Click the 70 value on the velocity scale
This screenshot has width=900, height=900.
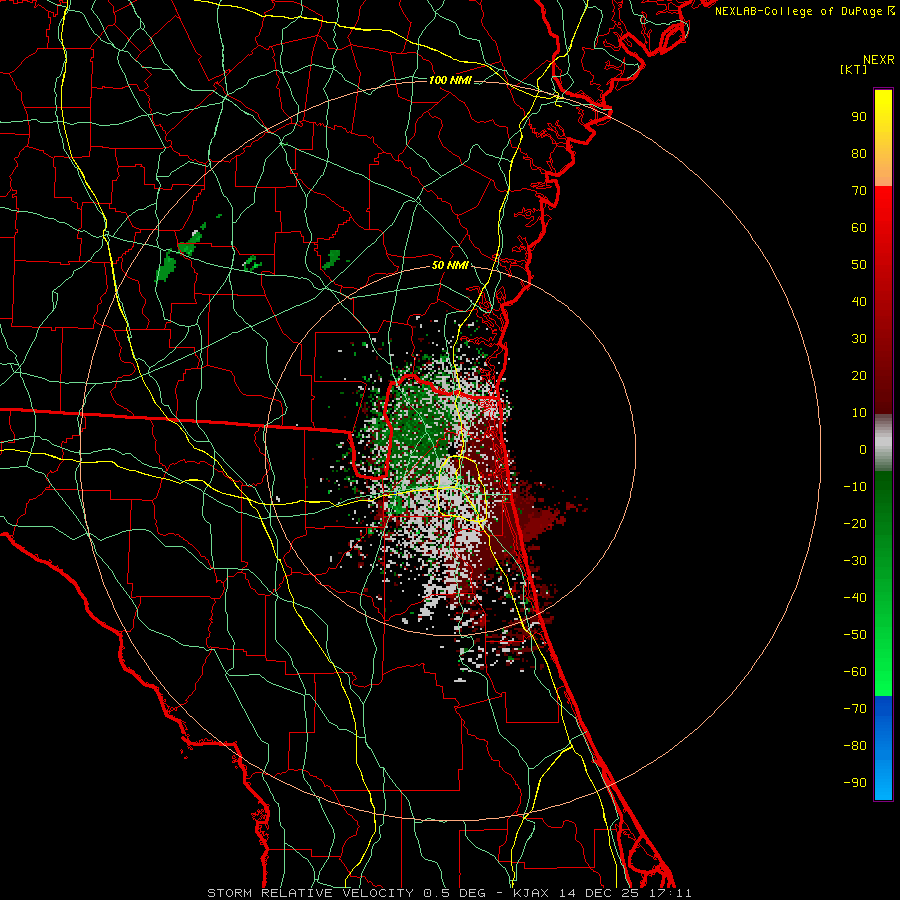[x=859, y=191]
